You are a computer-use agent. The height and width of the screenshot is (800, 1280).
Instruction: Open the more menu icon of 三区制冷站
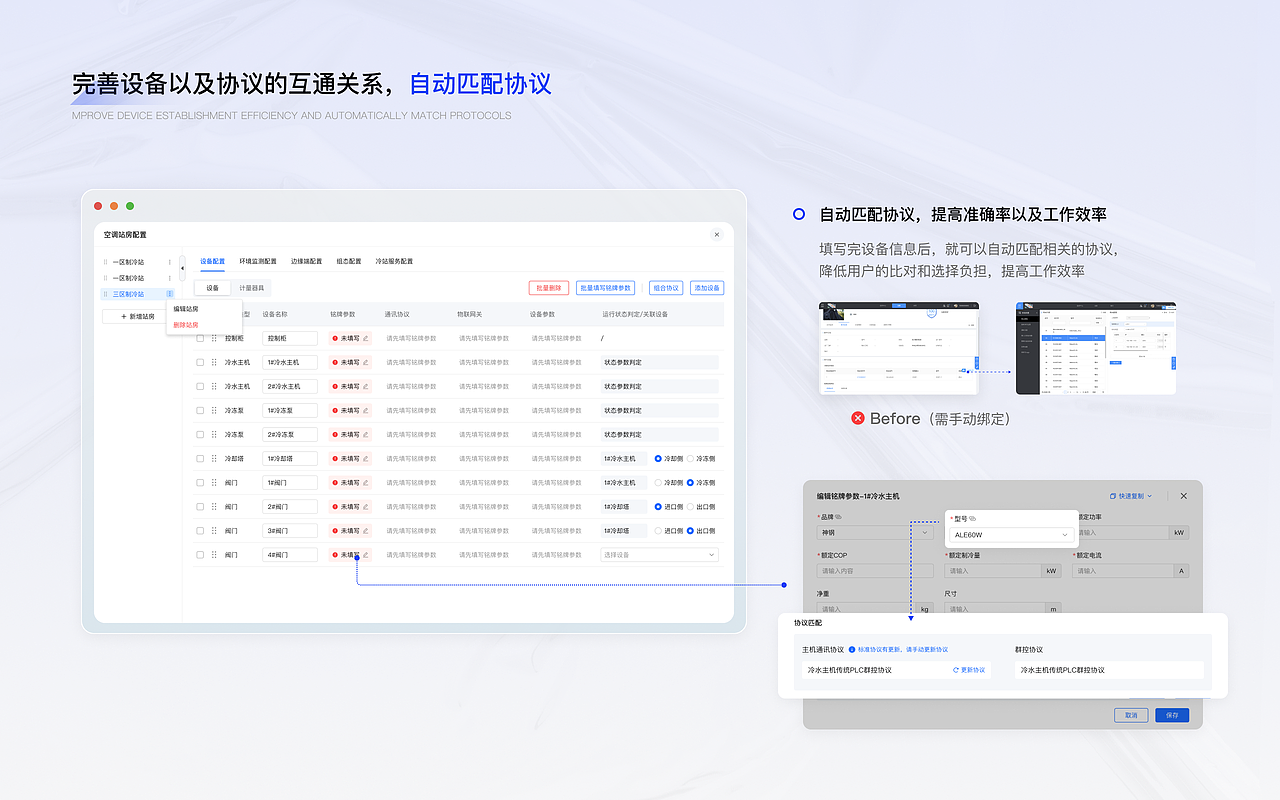[x=170, y=294]
